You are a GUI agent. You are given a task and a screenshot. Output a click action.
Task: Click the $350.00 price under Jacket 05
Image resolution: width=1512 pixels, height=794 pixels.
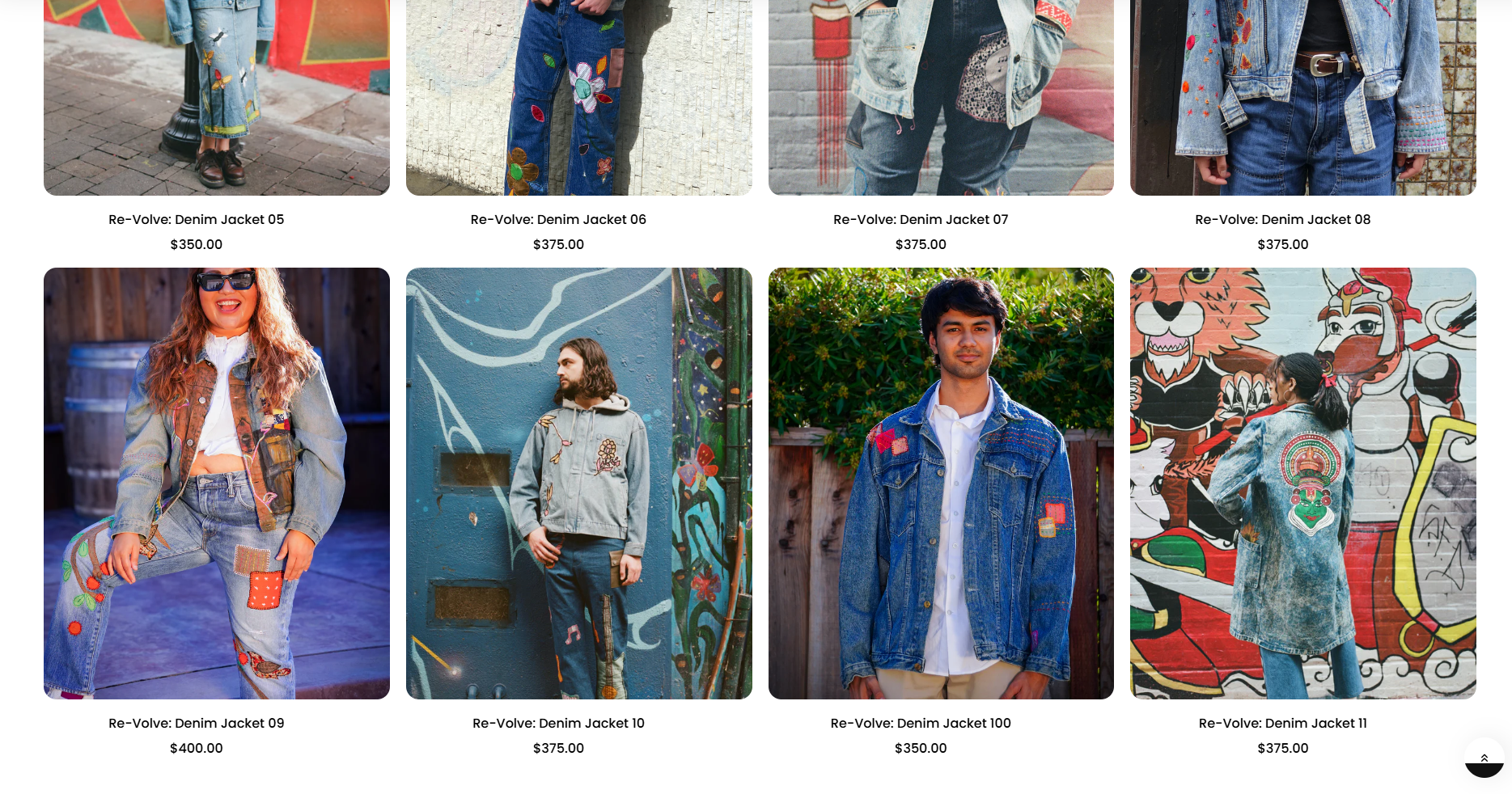(197, 244)
